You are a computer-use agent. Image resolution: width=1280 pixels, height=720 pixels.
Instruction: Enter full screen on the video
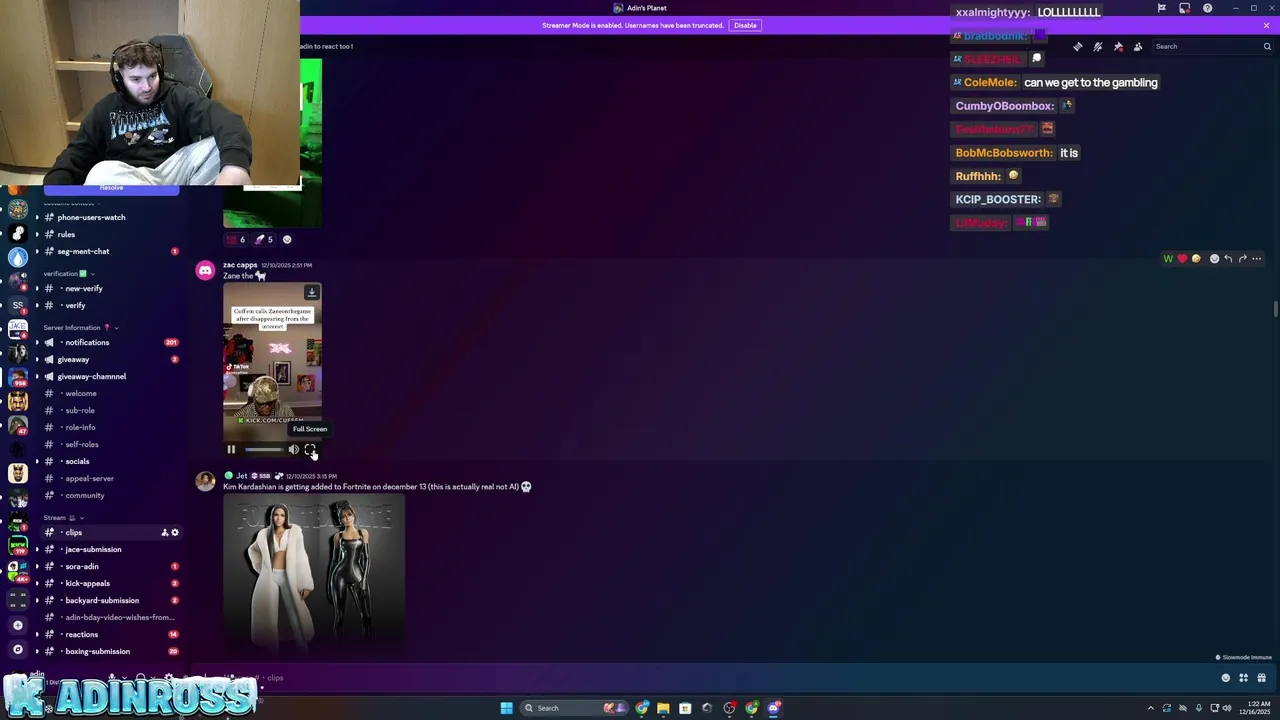(x=310, y=450)
